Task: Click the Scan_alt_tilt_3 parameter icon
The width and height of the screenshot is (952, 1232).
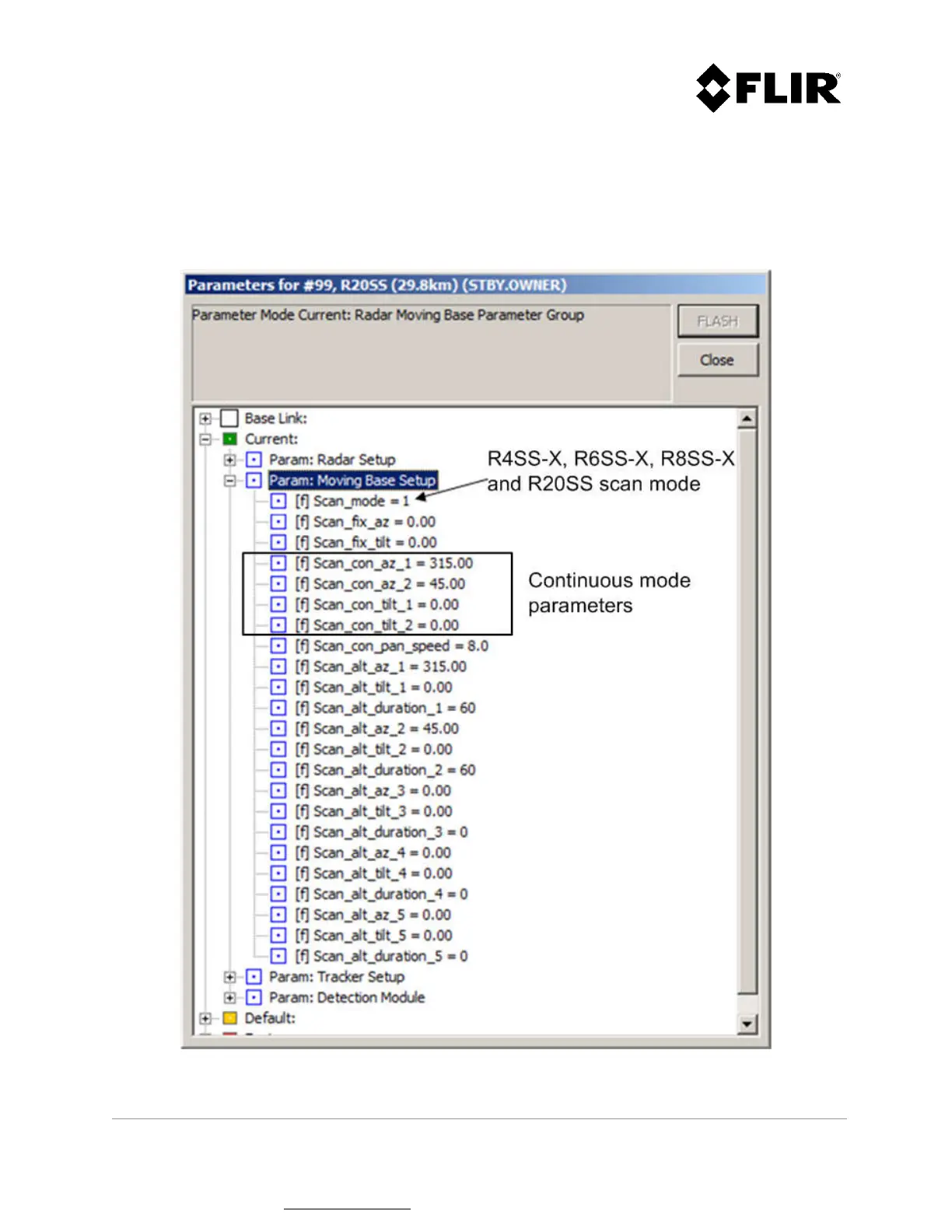Action: tap(278, 811)
